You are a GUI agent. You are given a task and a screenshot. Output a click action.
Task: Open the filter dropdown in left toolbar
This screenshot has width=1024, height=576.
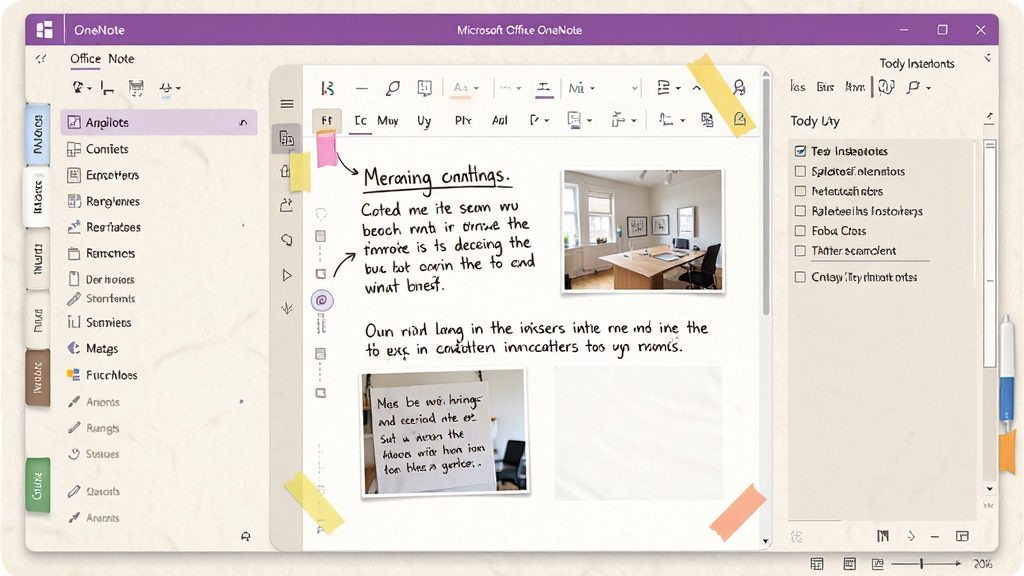click(170, 88)
